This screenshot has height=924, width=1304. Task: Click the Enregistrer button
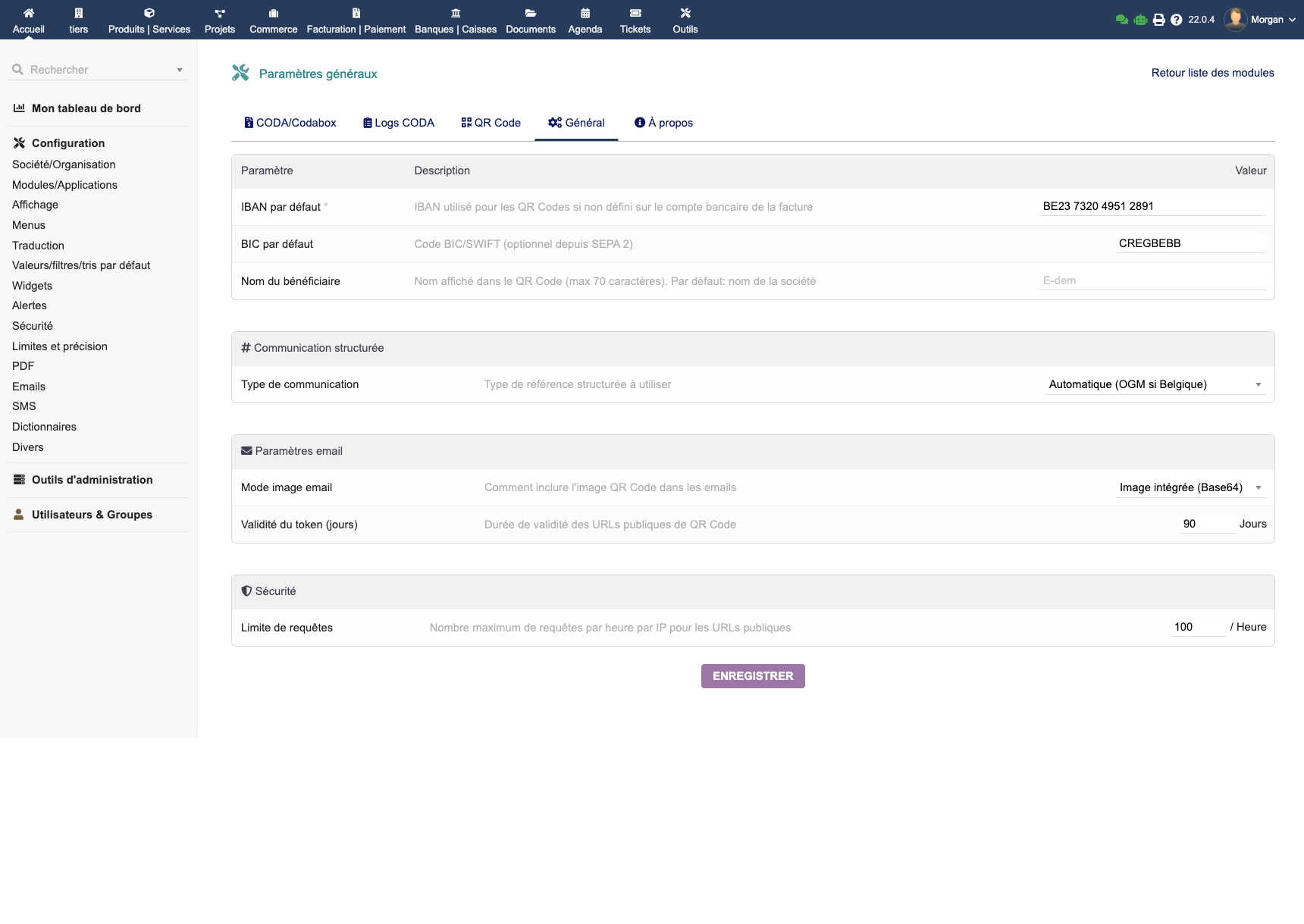(x=752, y=675)
